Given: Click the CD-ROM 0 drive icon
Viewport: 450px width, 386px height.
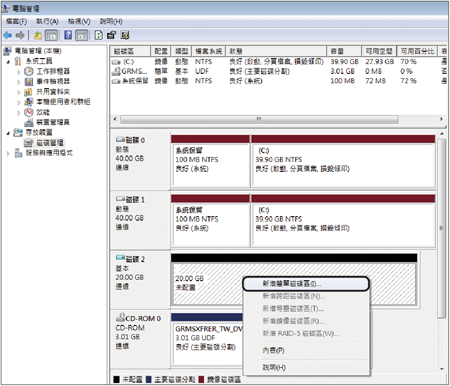Looking at the screenshot, I should [120, 317].
